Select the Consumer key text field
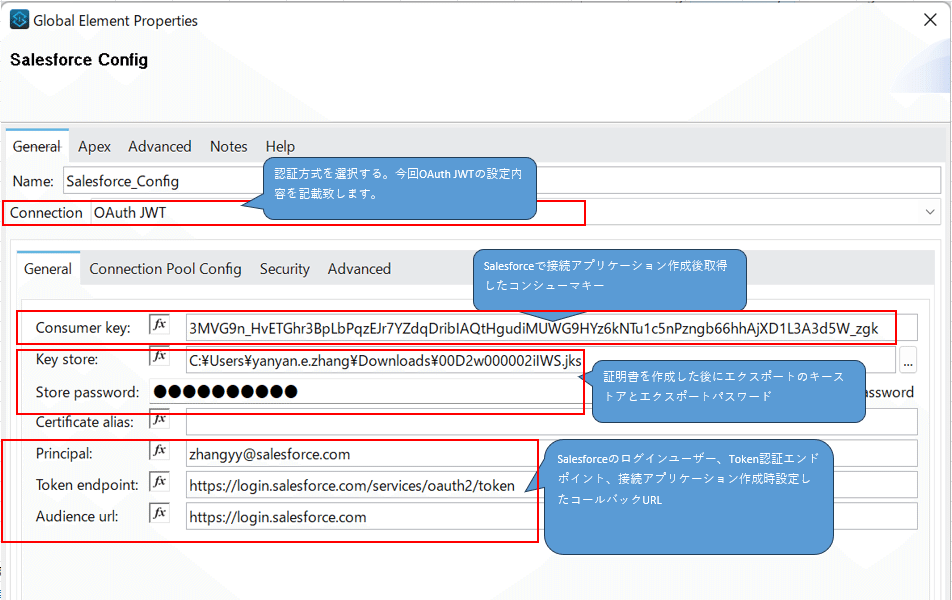Image resolution: width=952 pixels, height=600 pixels. pos(500,326)
